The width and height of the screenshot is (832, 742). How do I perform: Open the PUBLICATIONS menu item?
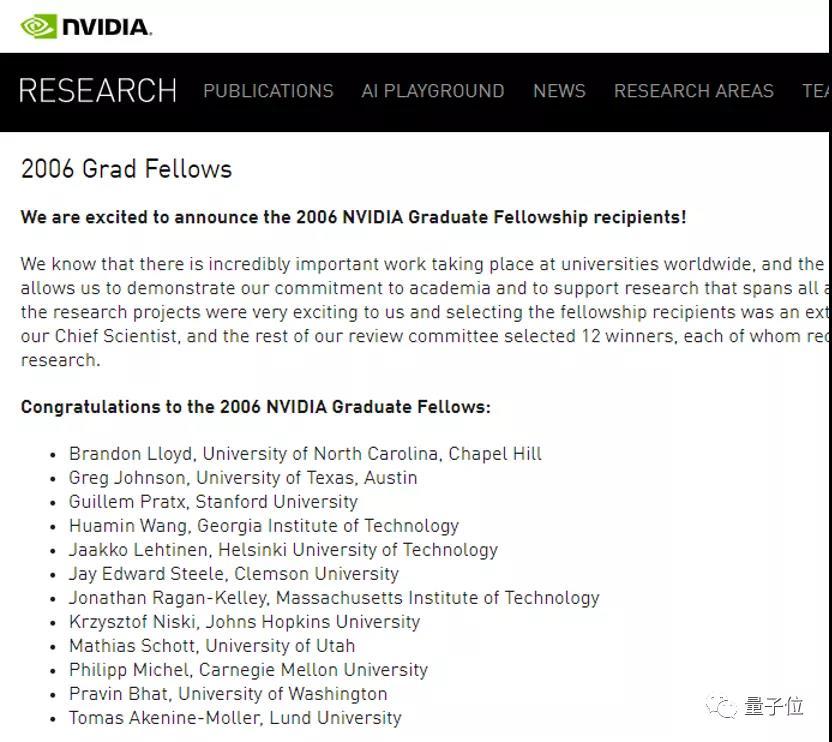268,91
